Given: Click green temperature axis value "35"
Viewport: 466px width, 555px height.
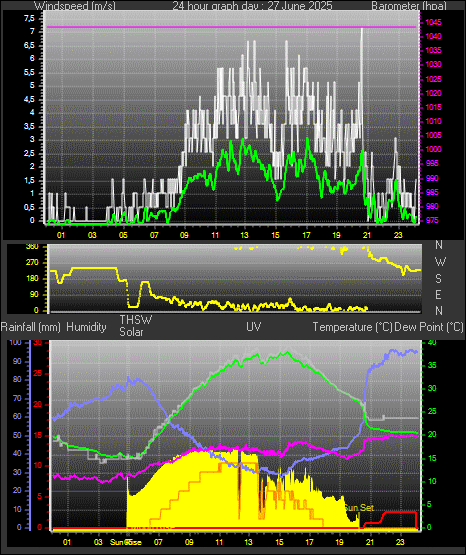Looking at the screenshot, I should point(432,365).
